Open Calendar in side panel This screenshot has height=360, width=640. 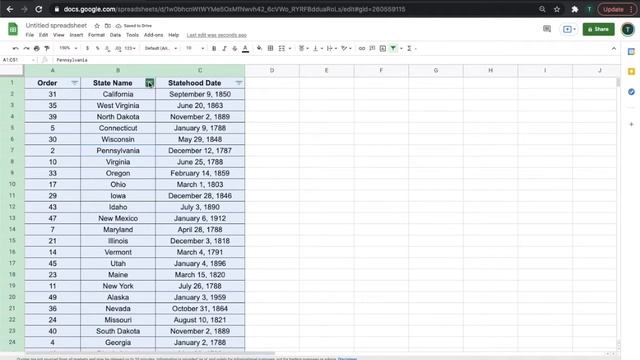point(631,52)
